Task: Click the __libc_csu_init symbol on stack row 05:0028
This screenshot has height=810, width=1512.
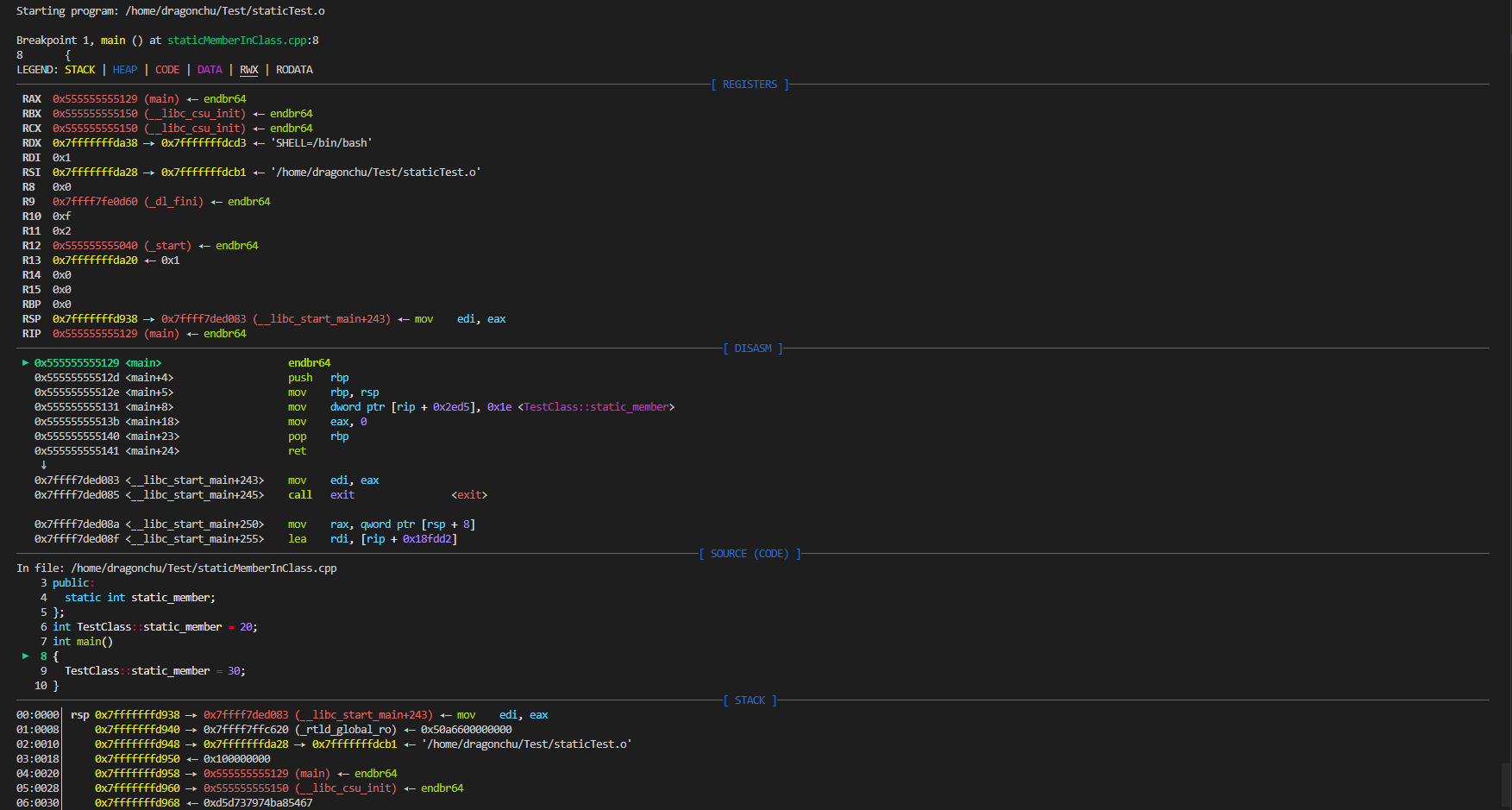Action: coord(346,788)
